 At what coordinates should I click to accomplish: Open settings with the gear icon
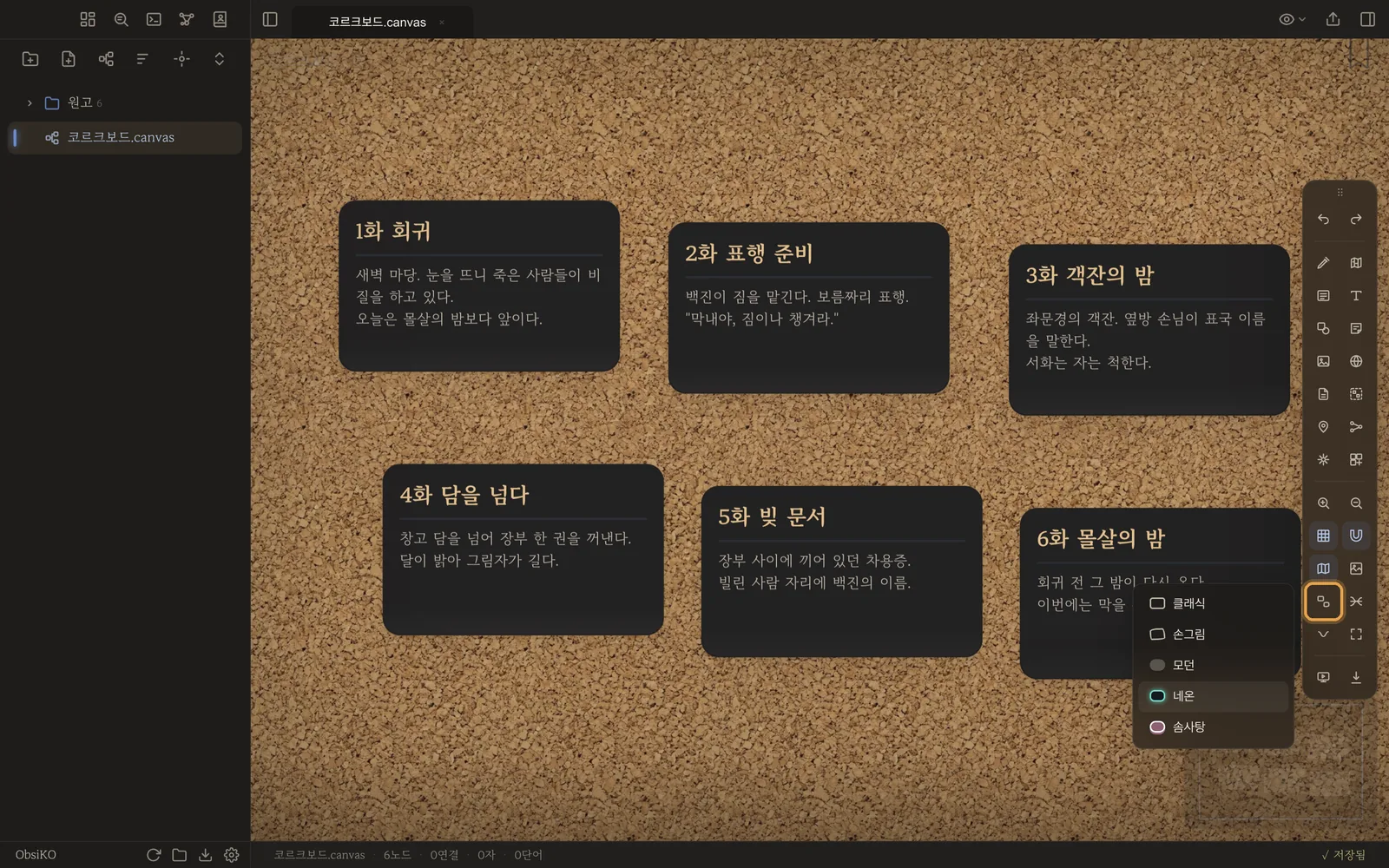coord(232,855)
